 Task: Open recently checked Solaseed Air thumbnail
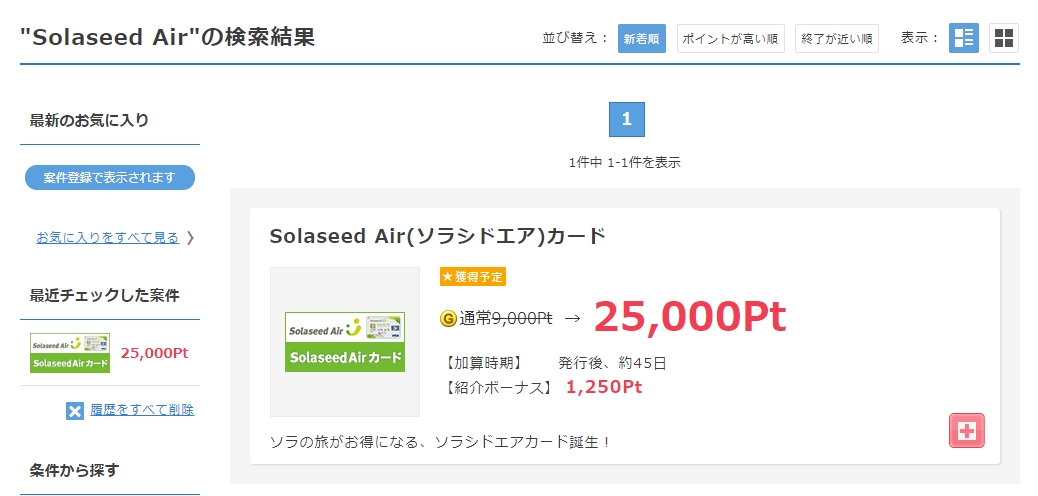[70, 353]
